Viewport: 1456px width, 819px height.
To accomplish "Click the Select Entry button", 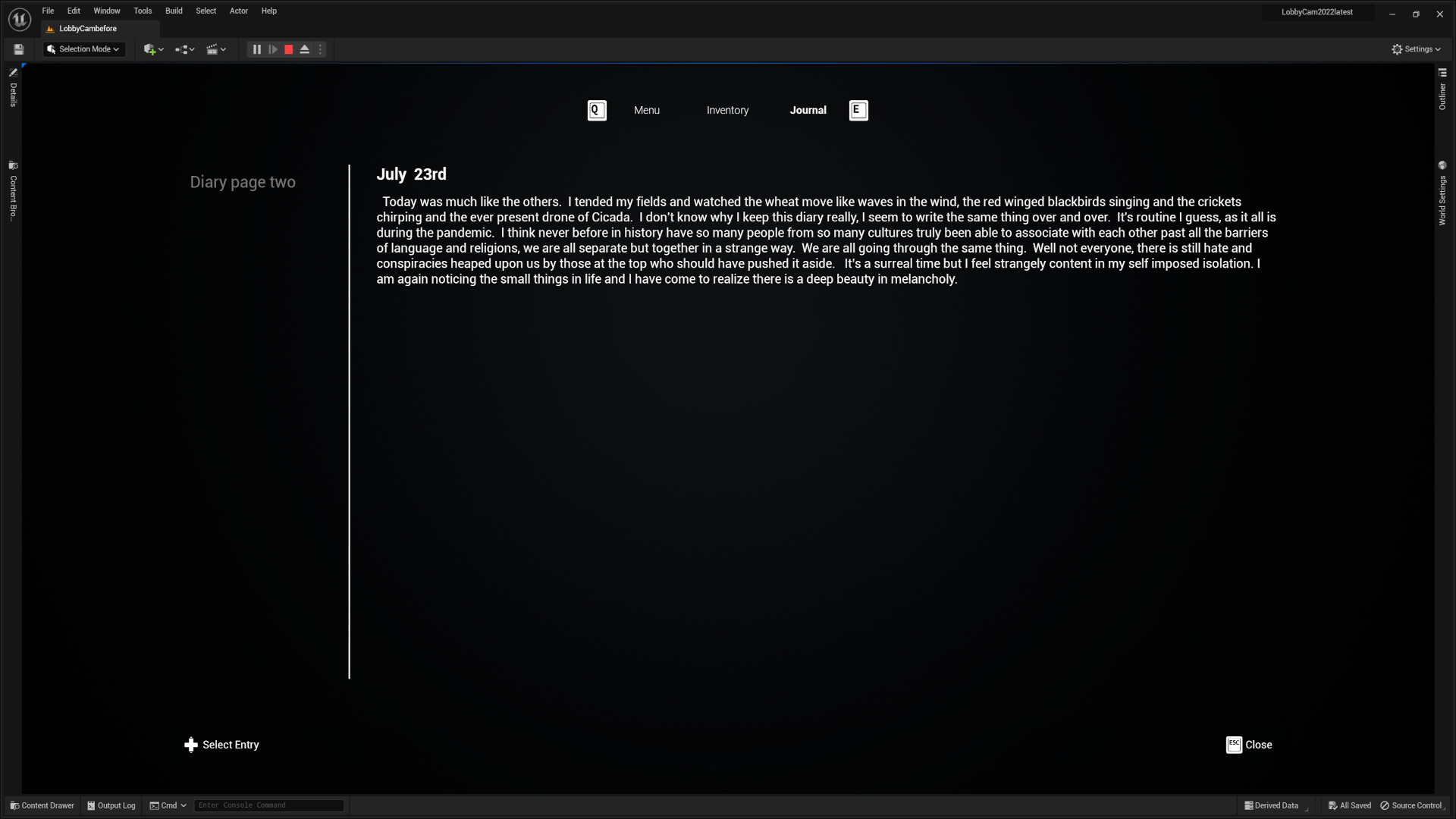I will [222, 744].
